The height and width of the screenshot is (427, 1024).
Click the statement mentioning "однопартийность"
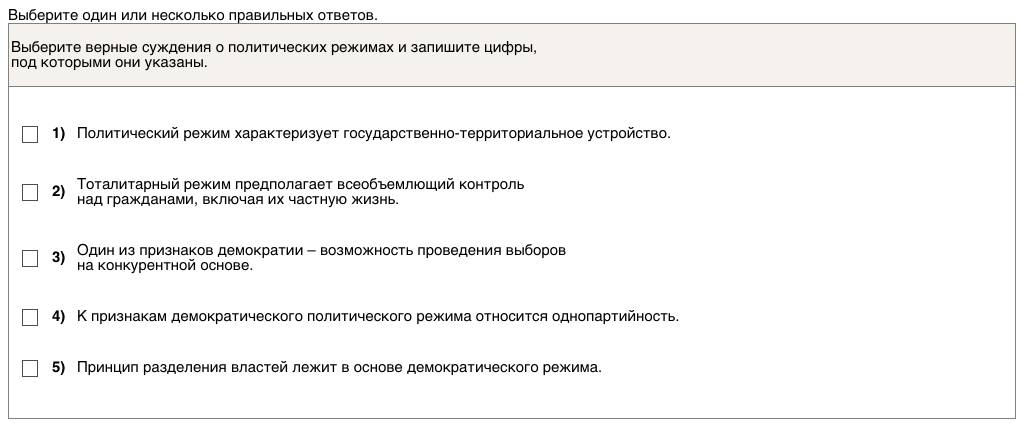[377, 317]
